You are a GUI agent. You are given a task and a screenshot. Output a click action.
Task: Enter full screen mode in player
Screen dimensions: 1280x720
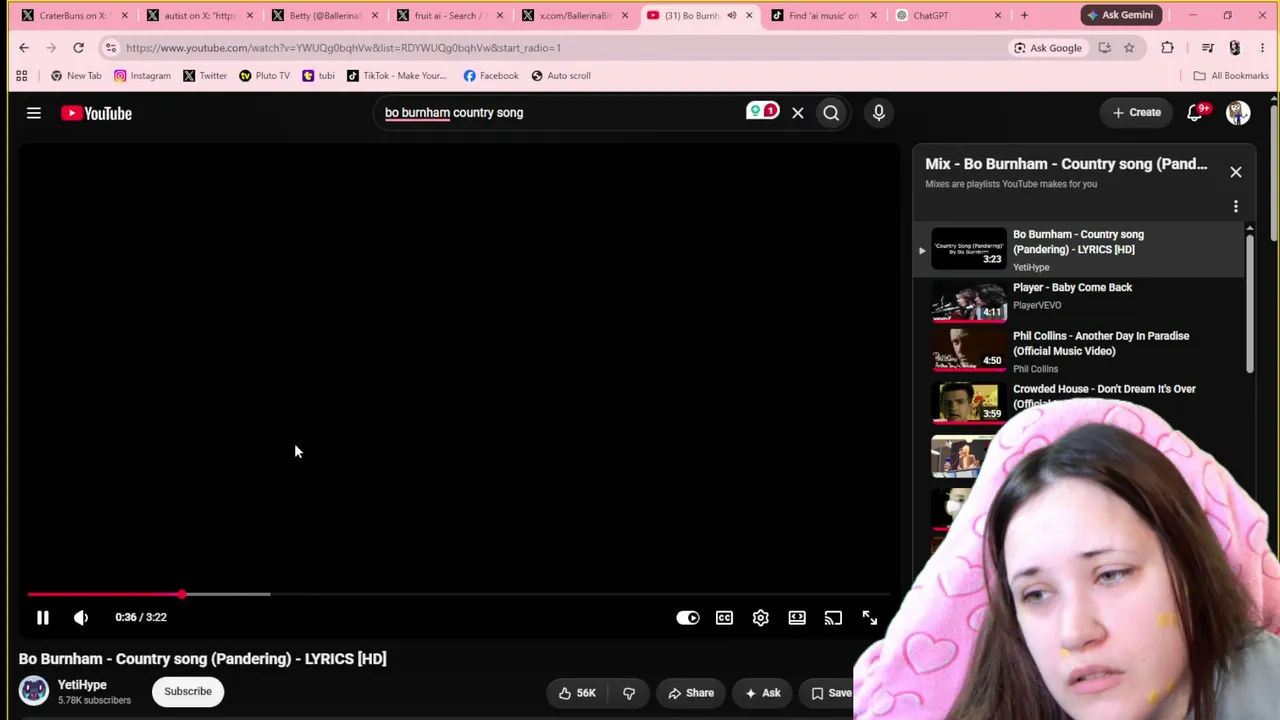(x=870, y=618)
